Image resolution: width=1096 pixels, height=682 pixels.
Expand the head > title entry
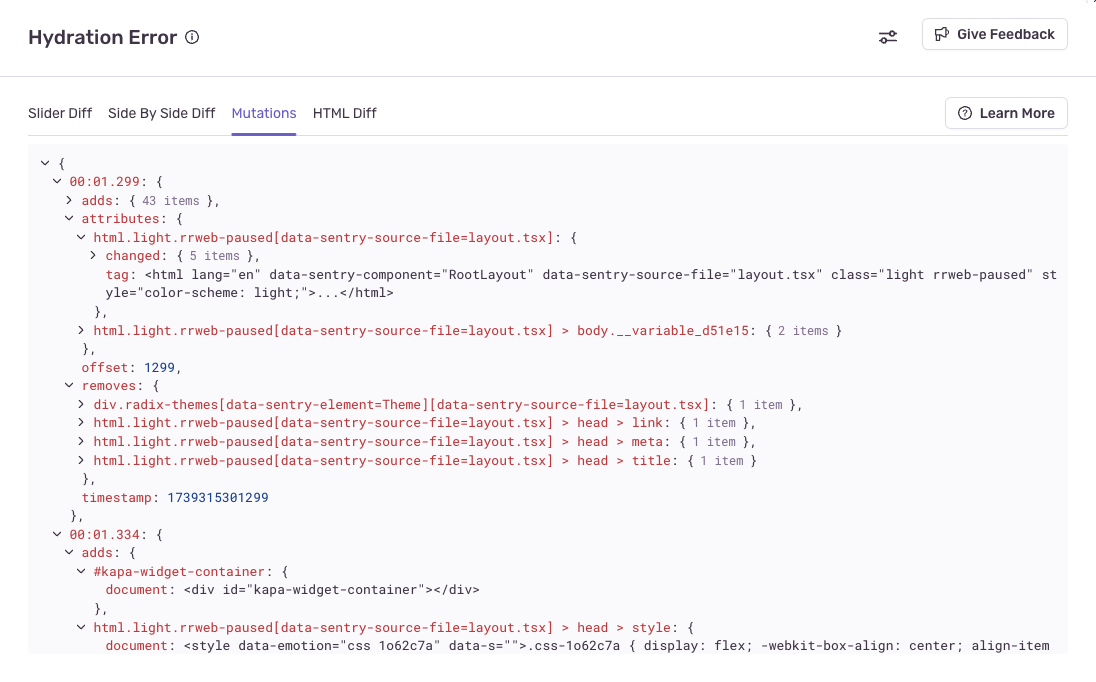click(82, 460)
